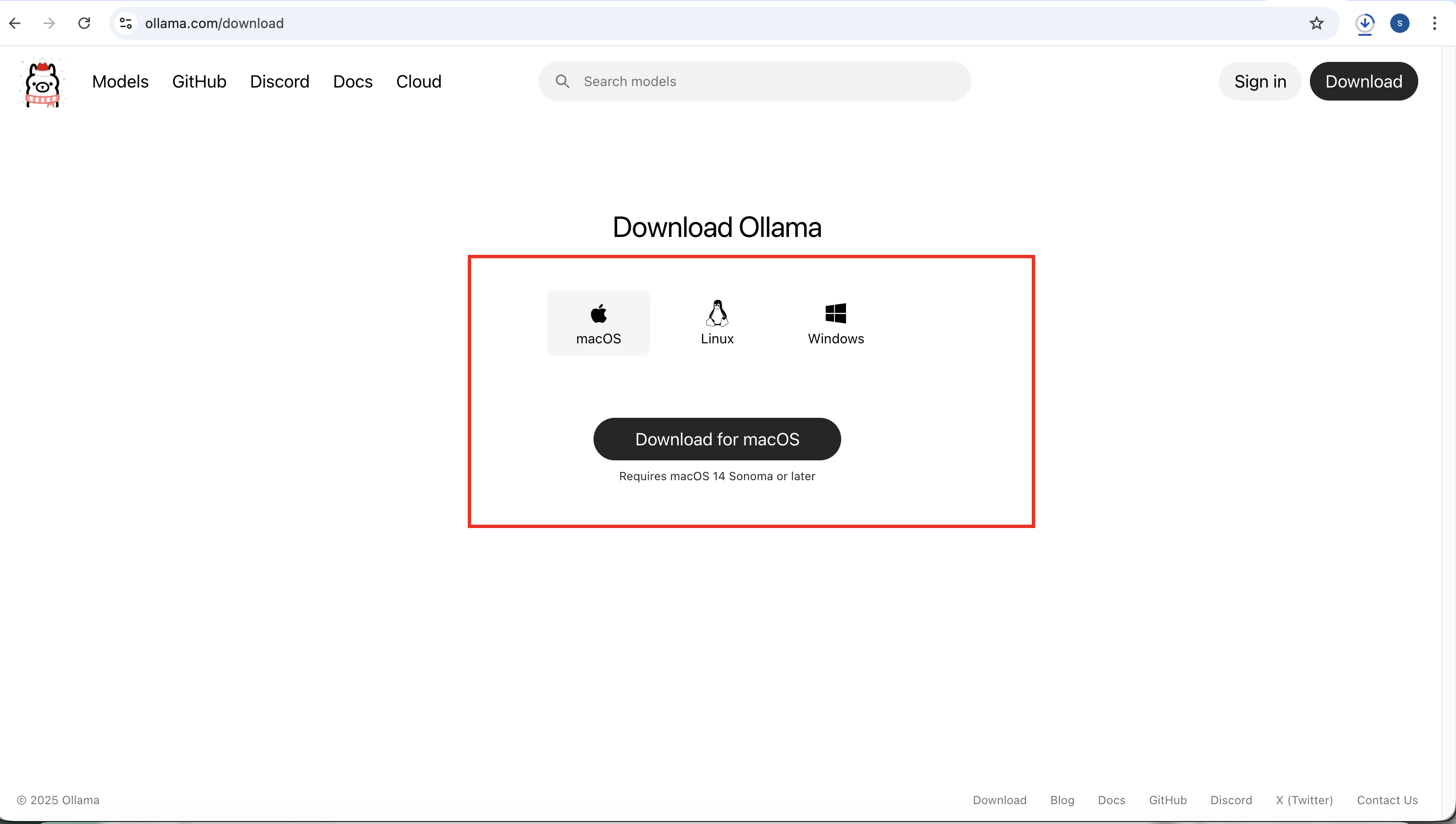Viewport: 1456px width, 824px height.
Task: Open Chrome downloads icon
Action: pos(1365,23)
